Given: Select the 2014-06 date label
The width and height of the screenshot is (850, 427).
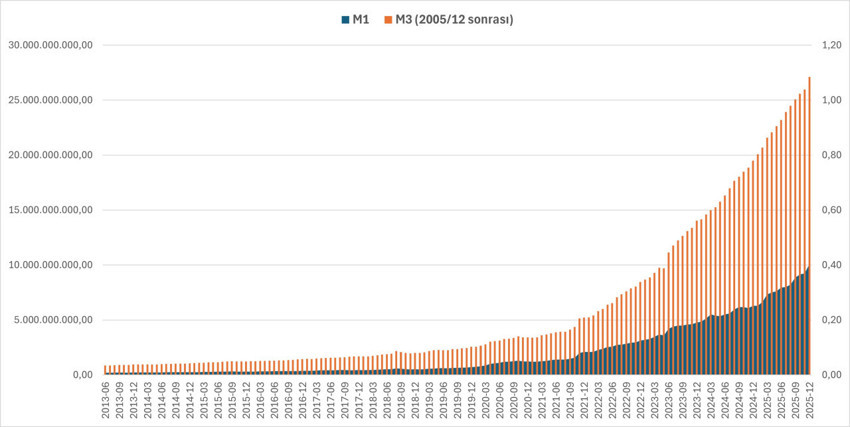Looking at the screenshot, I should (162, 399).
